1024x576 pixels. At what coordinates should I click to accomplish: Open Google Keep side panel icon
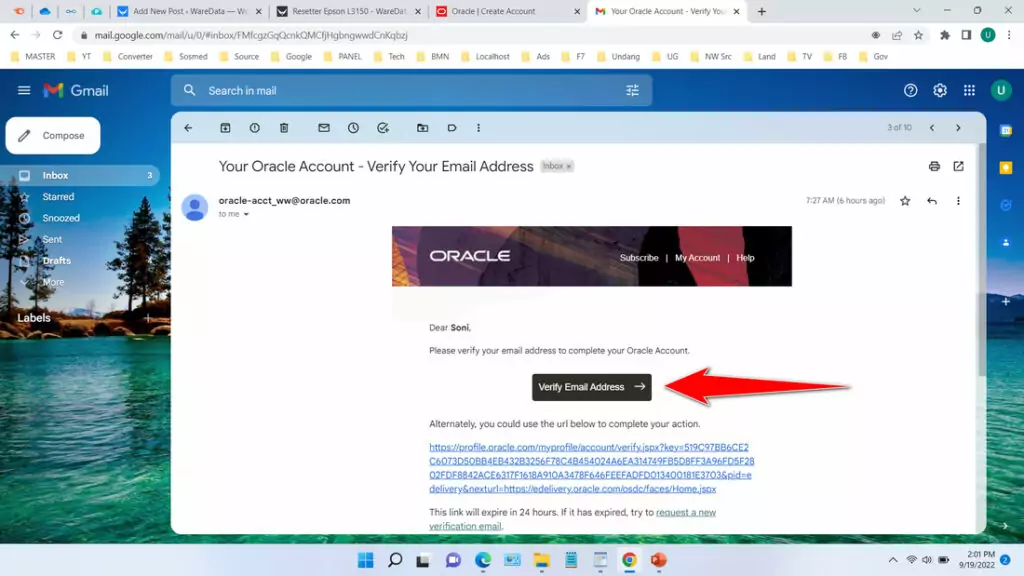click(x=1006, y=168)
